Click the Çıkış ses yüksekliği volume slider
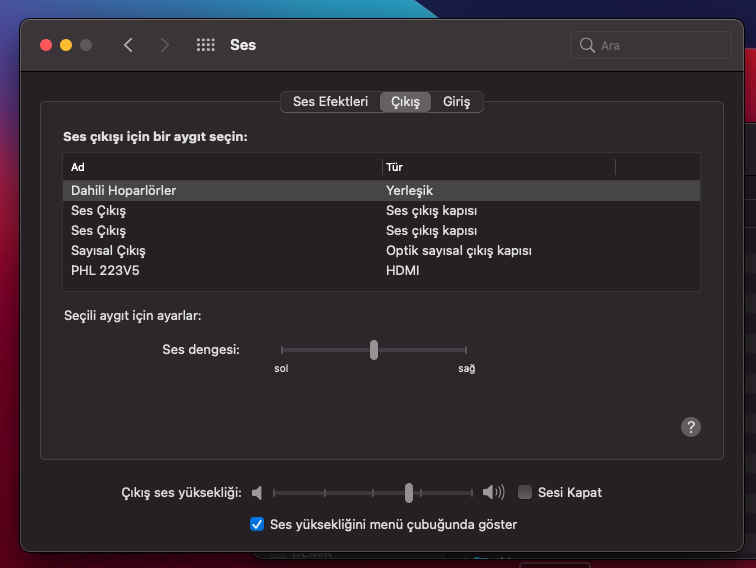 409,493
